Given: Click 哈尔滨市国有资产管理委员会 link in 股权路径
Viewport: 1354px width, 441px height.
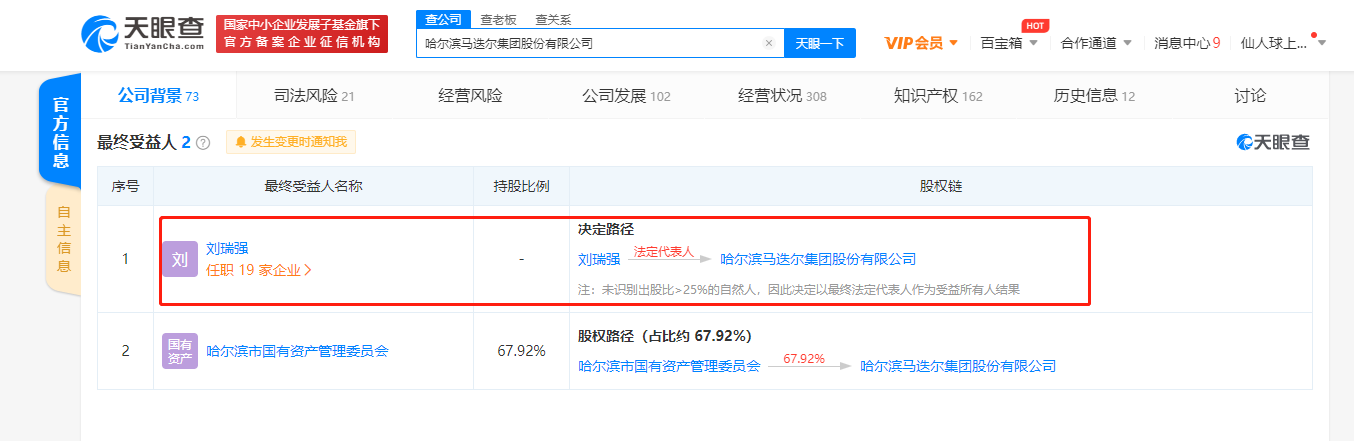Looking at the screenshot, I should (670, 366).
